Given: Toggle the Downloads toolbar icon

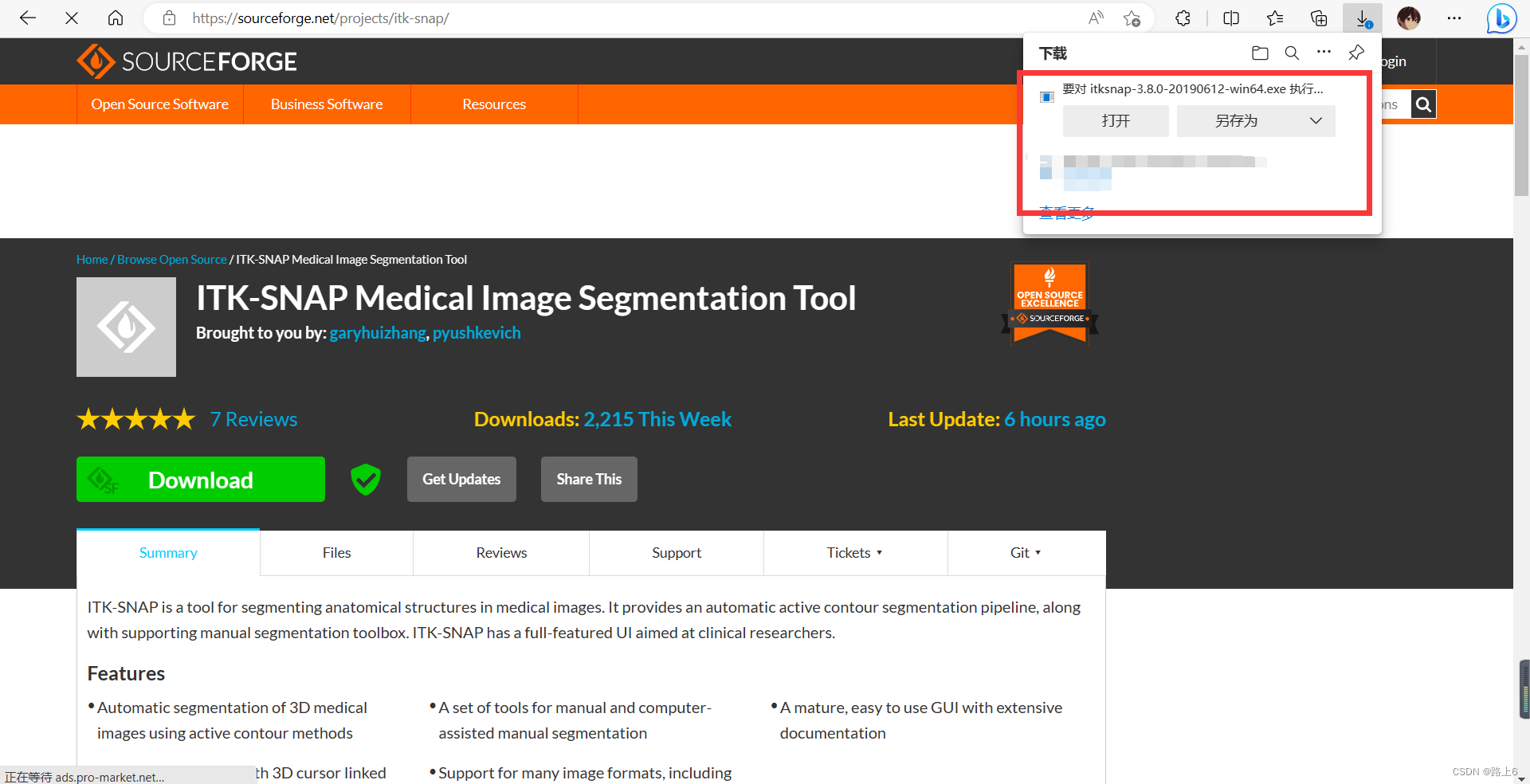Looking at the screenshot, I should click(1363, 18).
